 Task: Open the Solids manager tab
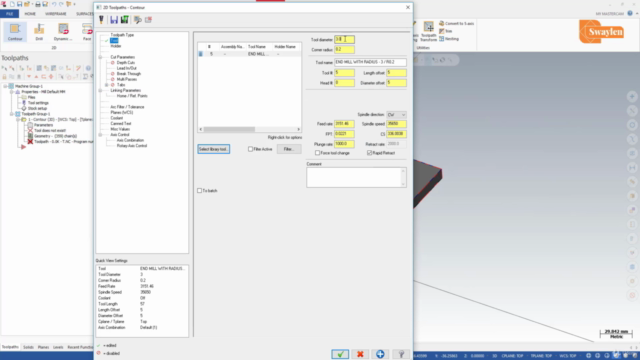click(28, 347)
